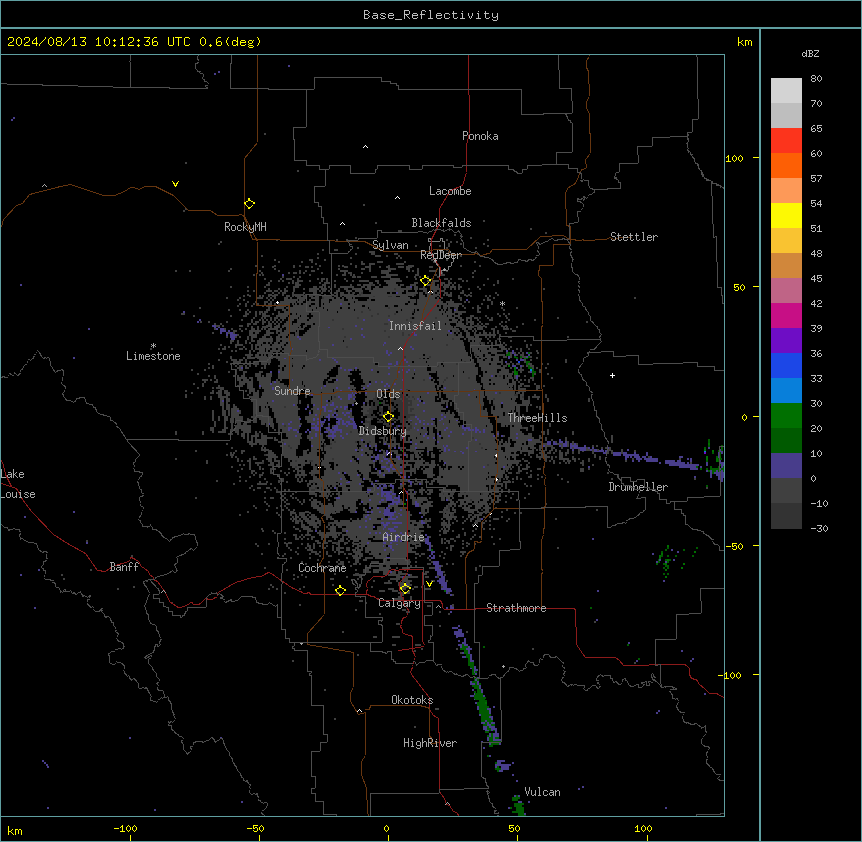Select the Blackfalds label
The height and width of the screenshot is (842, 862).
pyautogui.click(x=441, y=223)
